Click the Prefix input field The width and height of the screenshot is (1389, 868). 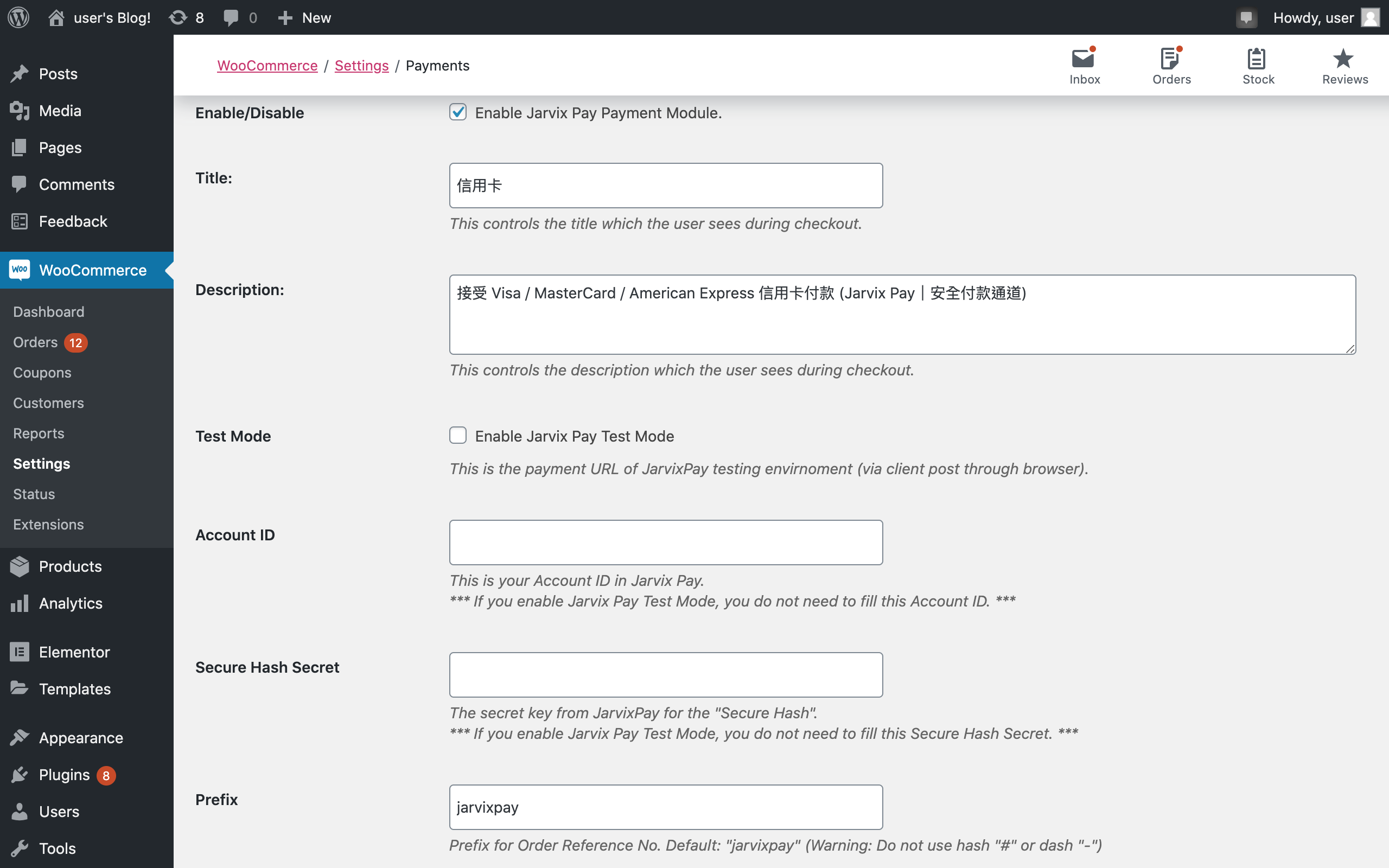[666, 807]
